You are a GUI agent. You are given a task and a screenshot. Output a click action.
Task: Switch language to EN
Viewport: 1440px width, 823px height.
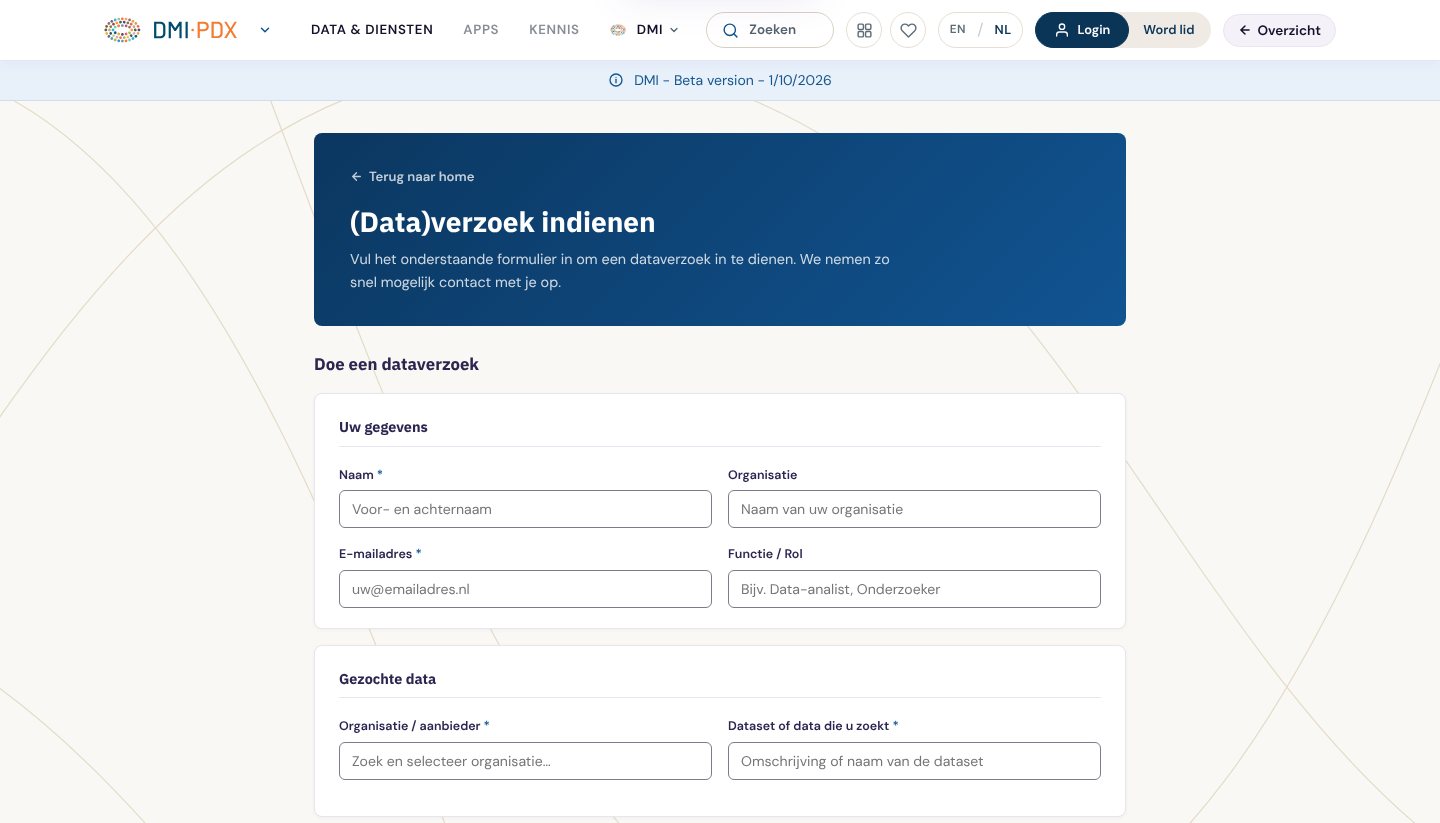958,30
